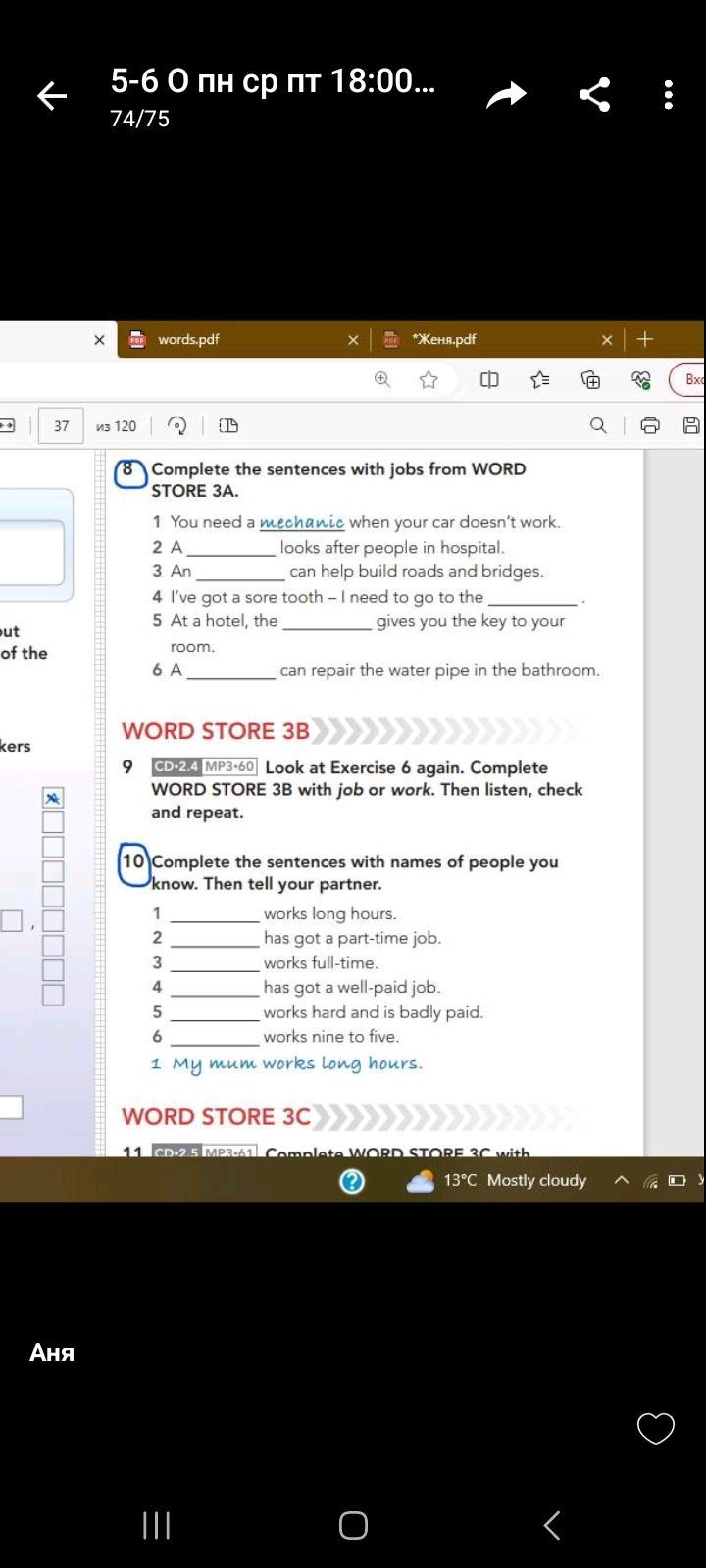Open Android recent apps button
The height and width of the screenshot is (1568, 706).
(x=157, y=1525)
